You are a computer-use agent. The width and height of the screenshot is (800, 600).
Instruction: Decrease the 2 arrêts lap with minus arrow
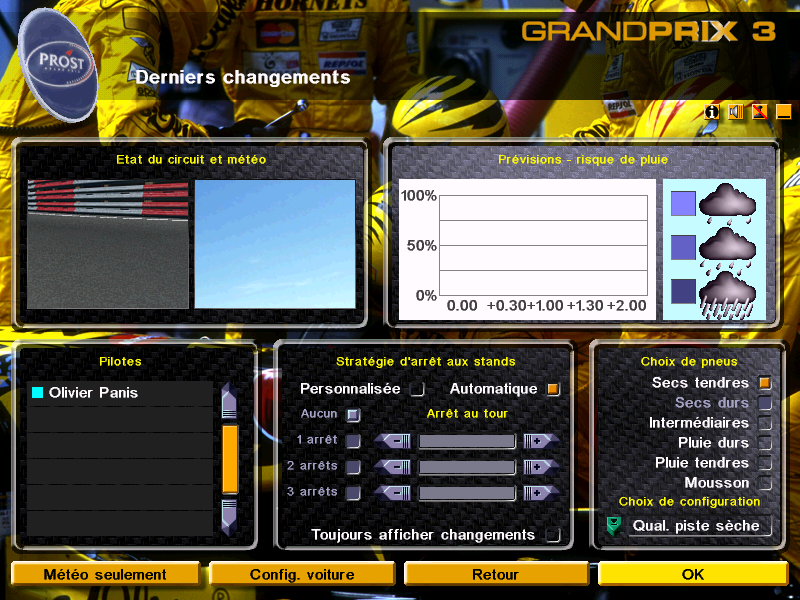tap(392, 466)
